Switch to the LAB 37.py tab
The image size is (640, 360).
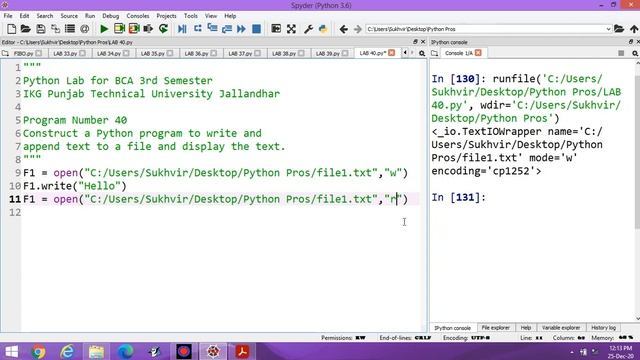point(240,53)
